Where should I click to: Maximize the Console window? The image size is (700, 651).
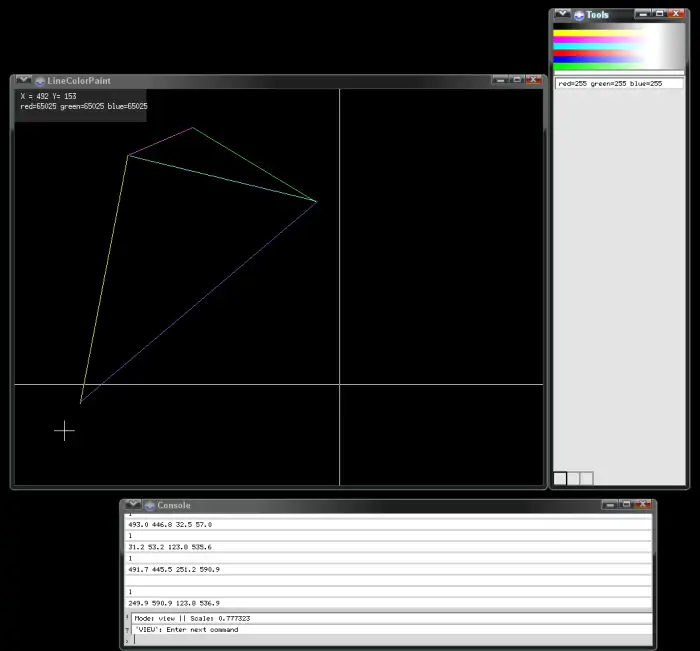click(x=626, y=505)
